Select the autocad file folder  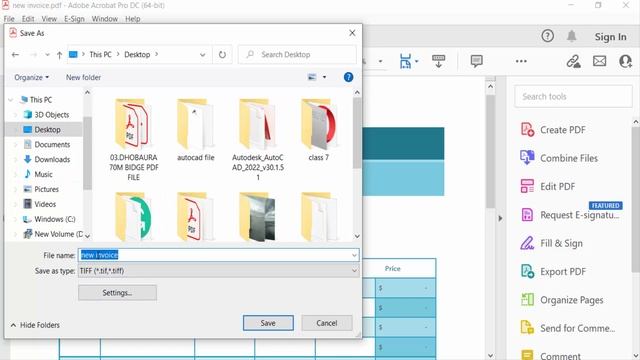(196, 131)
